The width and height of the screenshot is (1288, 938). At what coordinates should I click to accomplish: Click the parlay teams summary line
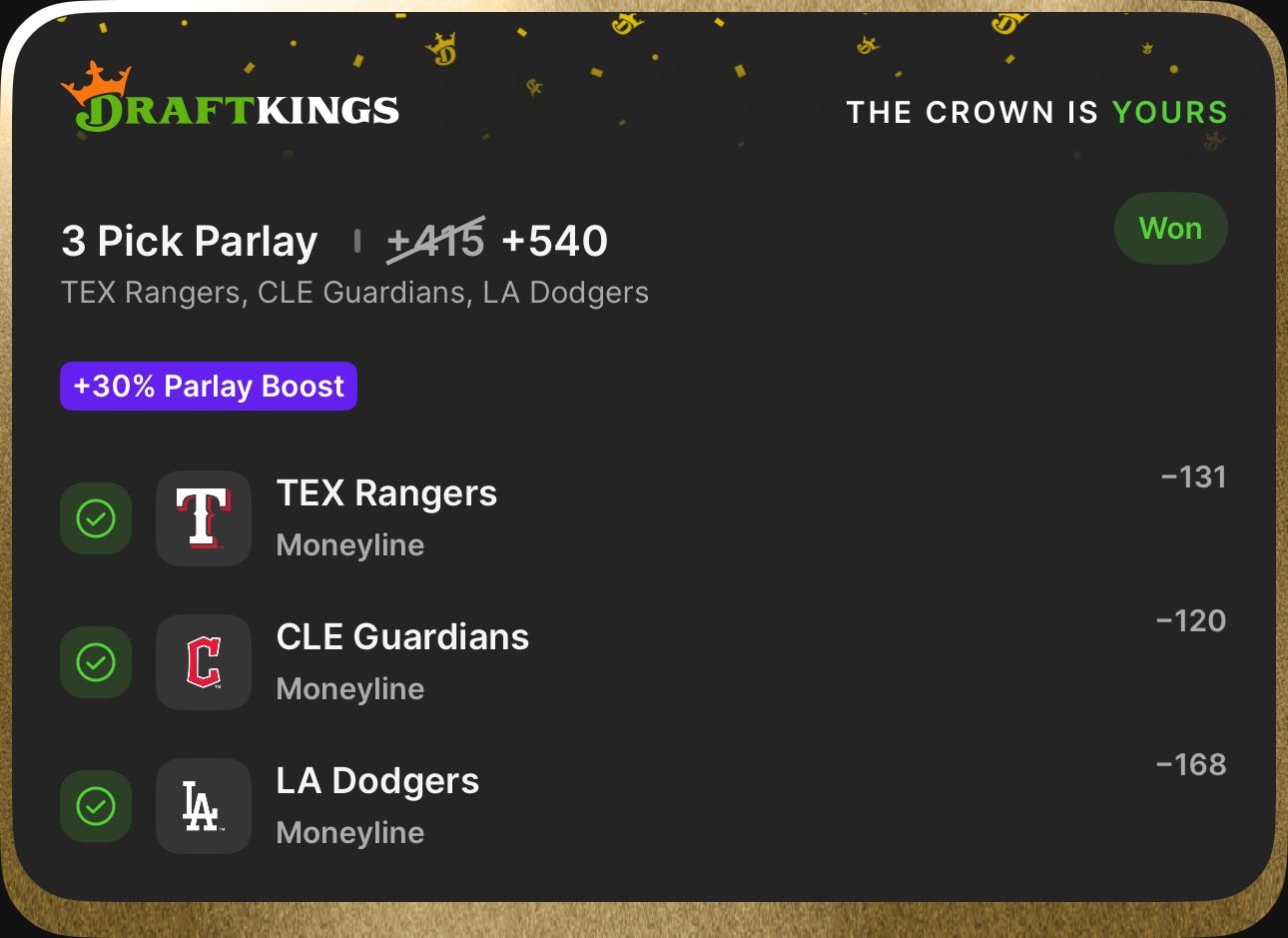click(x=354, y=293)
